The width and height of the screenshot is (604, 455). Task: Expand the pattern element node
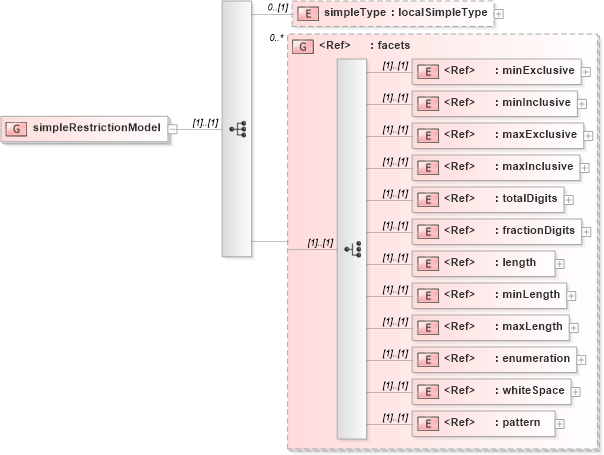559,424
